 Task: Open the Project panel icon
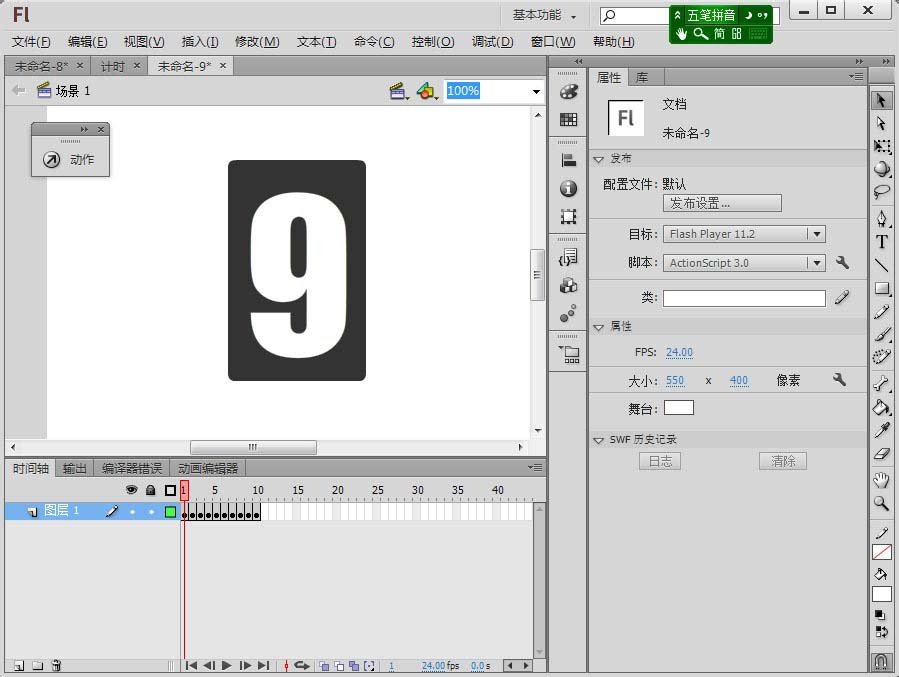(568, 354)
